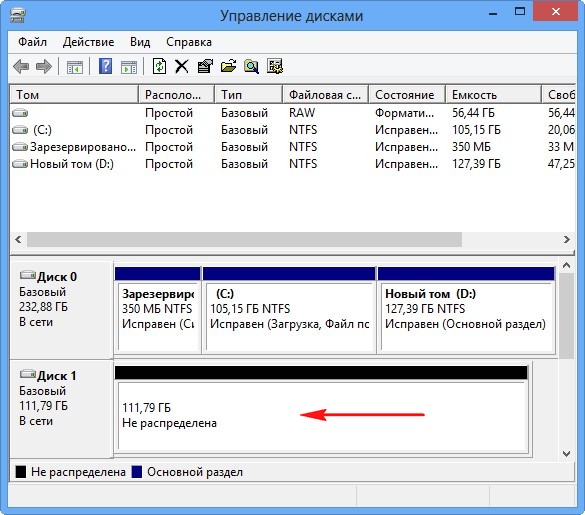Click the settings list toolbar icon

[x=275, y=66]
